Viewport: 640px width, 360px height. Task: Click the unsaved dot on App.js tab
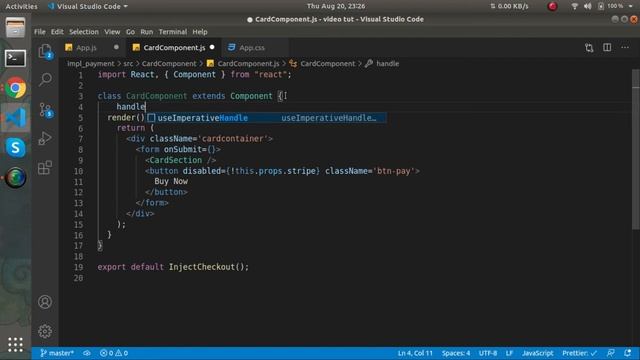point(116,47)
